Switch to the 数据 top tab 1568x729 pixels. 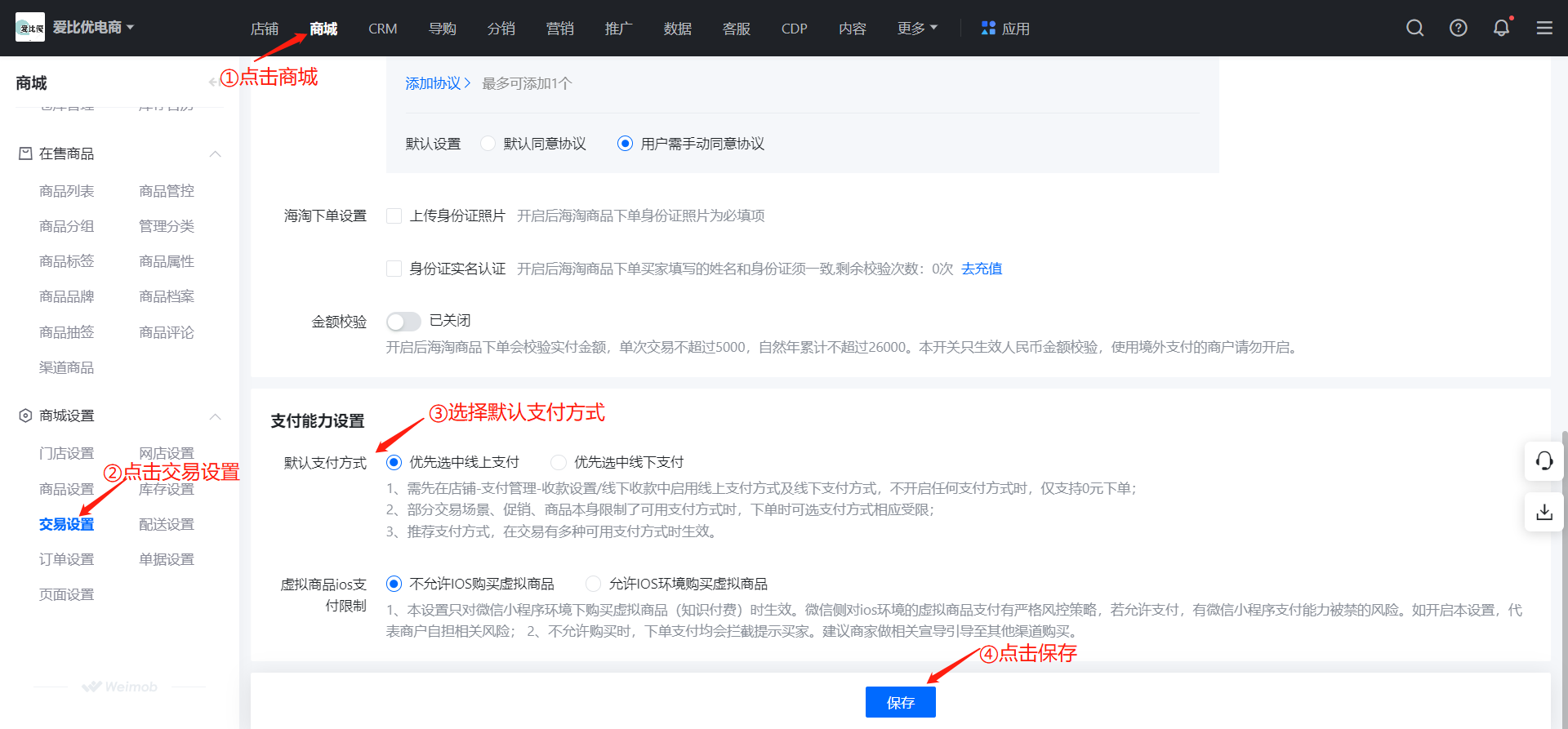(678, 29)
